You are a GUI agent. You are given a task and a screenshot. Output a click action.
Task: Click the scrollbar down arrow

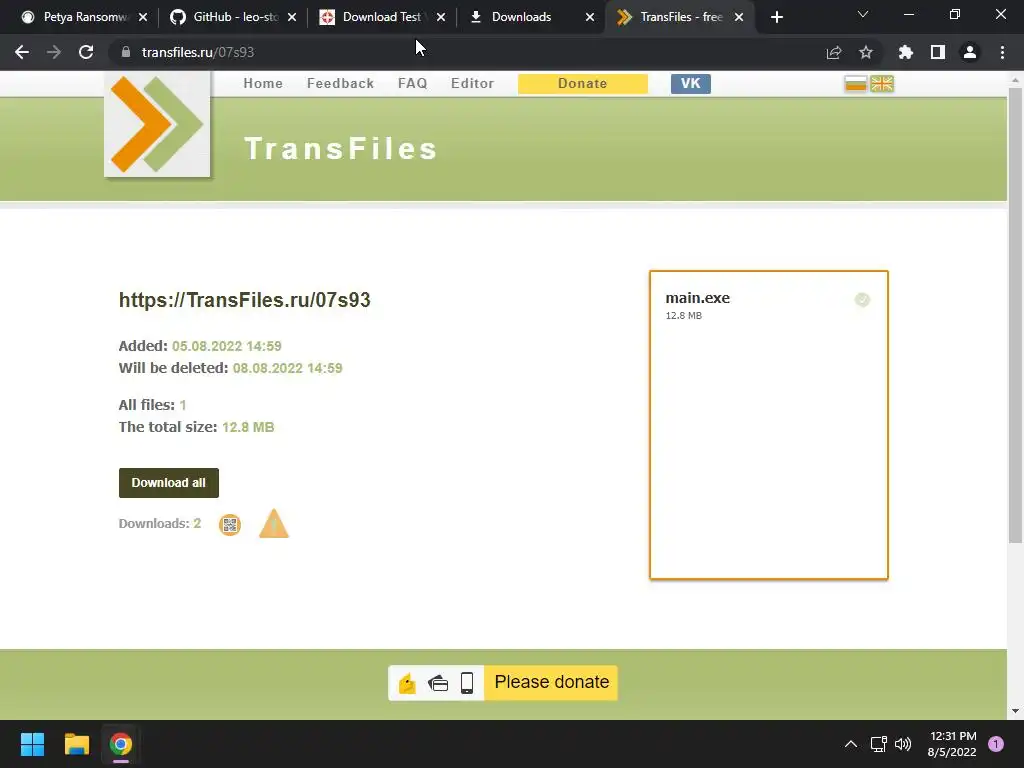1015,711
